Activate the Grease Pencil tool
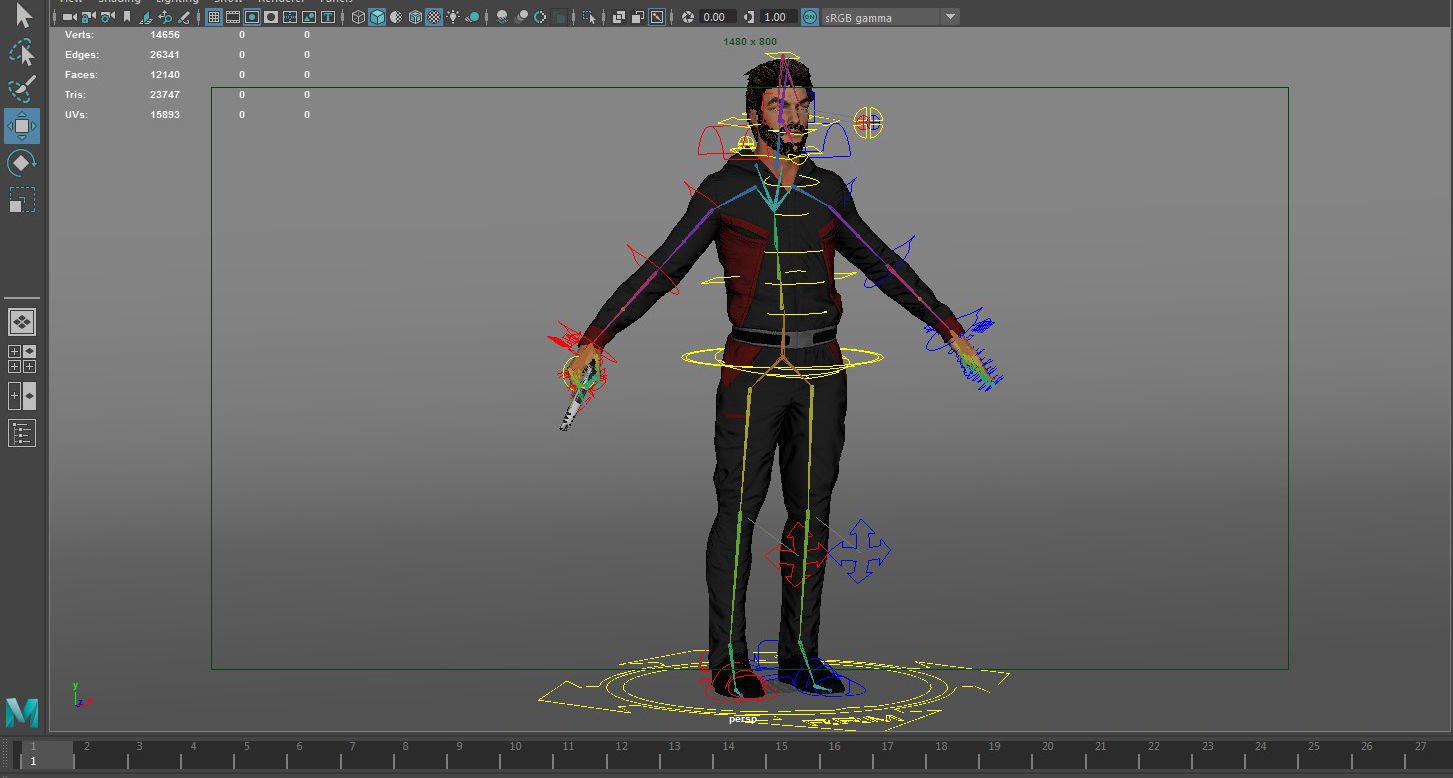 tap(184, 17)
